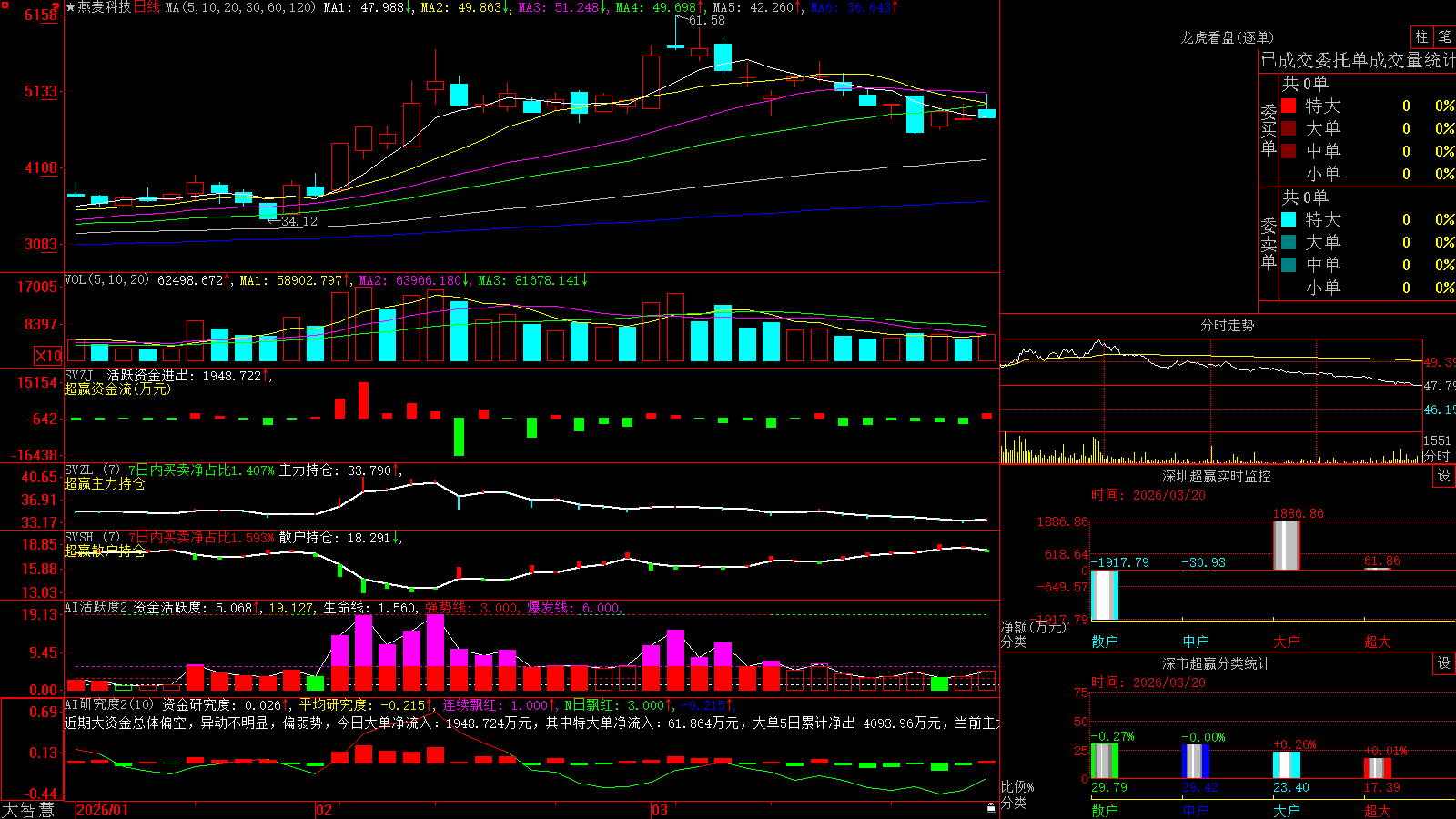The width and height of the screenshot is (1456, 819).
Task: Click the 分时走势 panel title
Action: click(x=1228, y=325)
